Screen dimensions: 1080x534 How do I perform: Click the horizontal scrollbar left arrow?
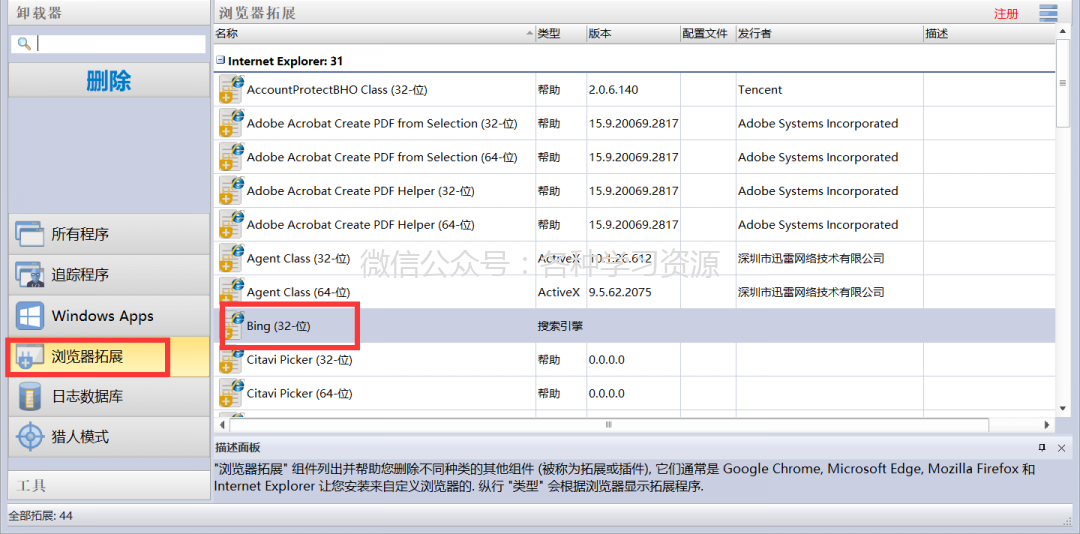point(222,424)
